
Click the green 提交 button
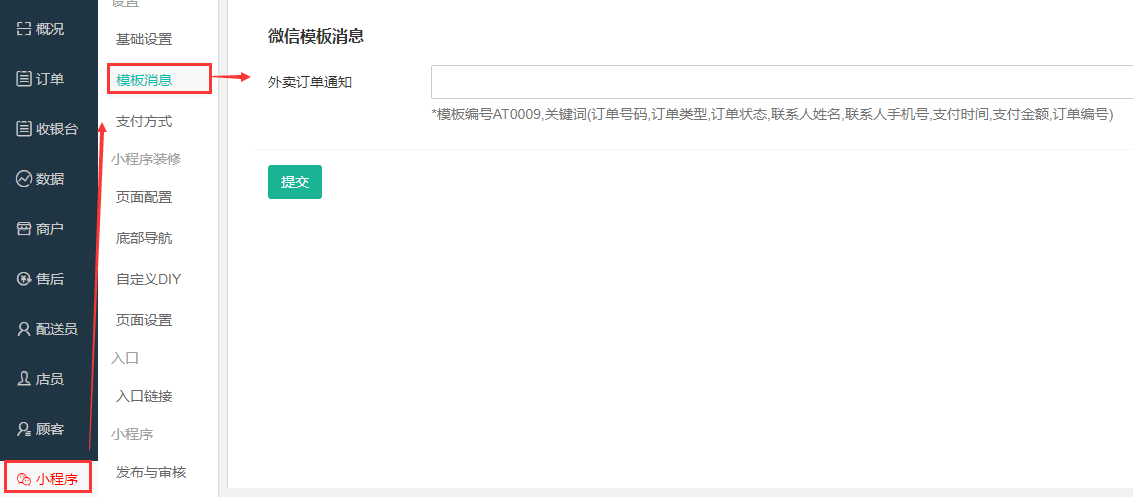point(295,182)
